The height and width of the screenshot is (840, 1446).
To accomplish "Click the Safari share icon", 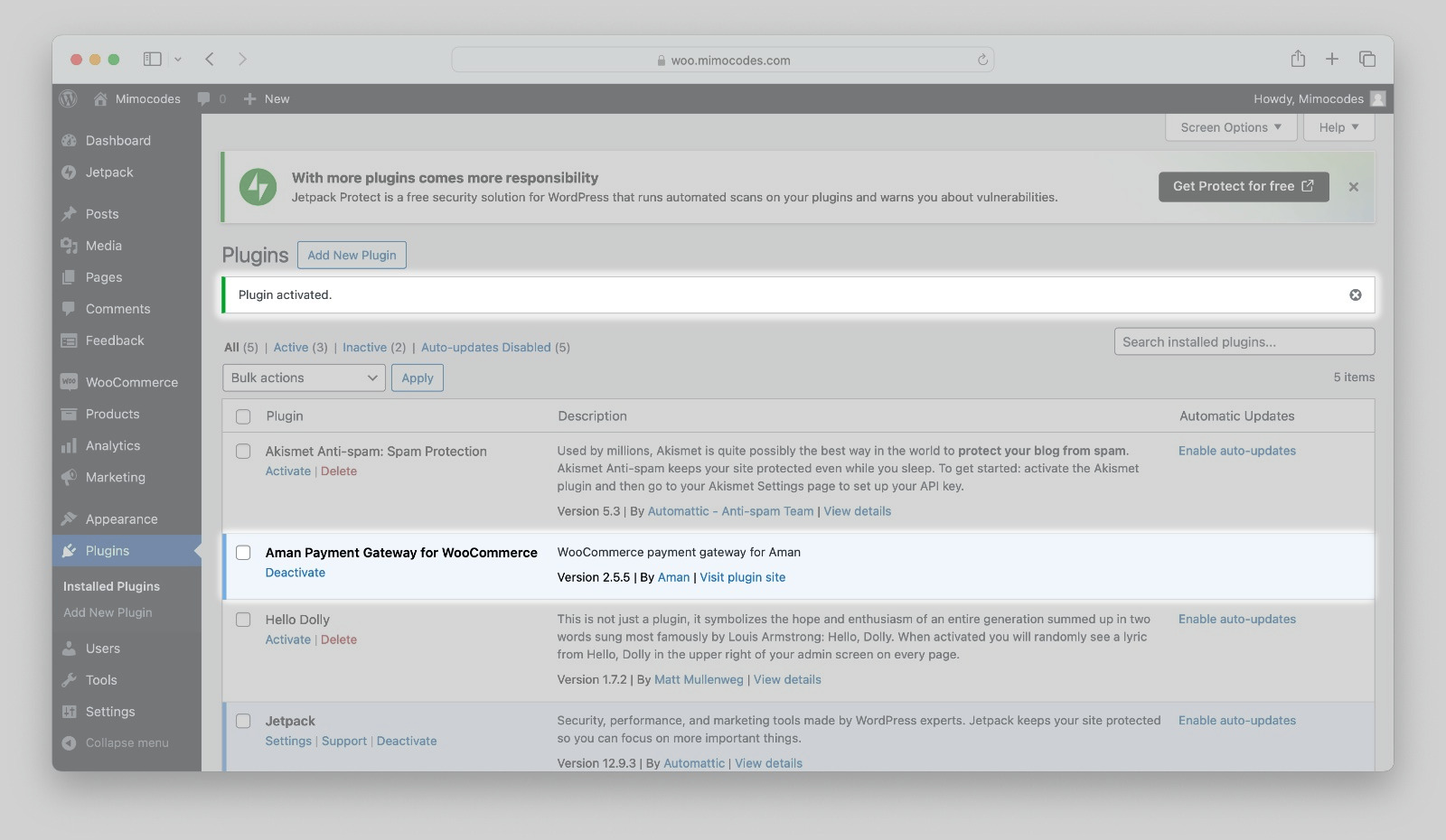I will [x=1298, y=60].
